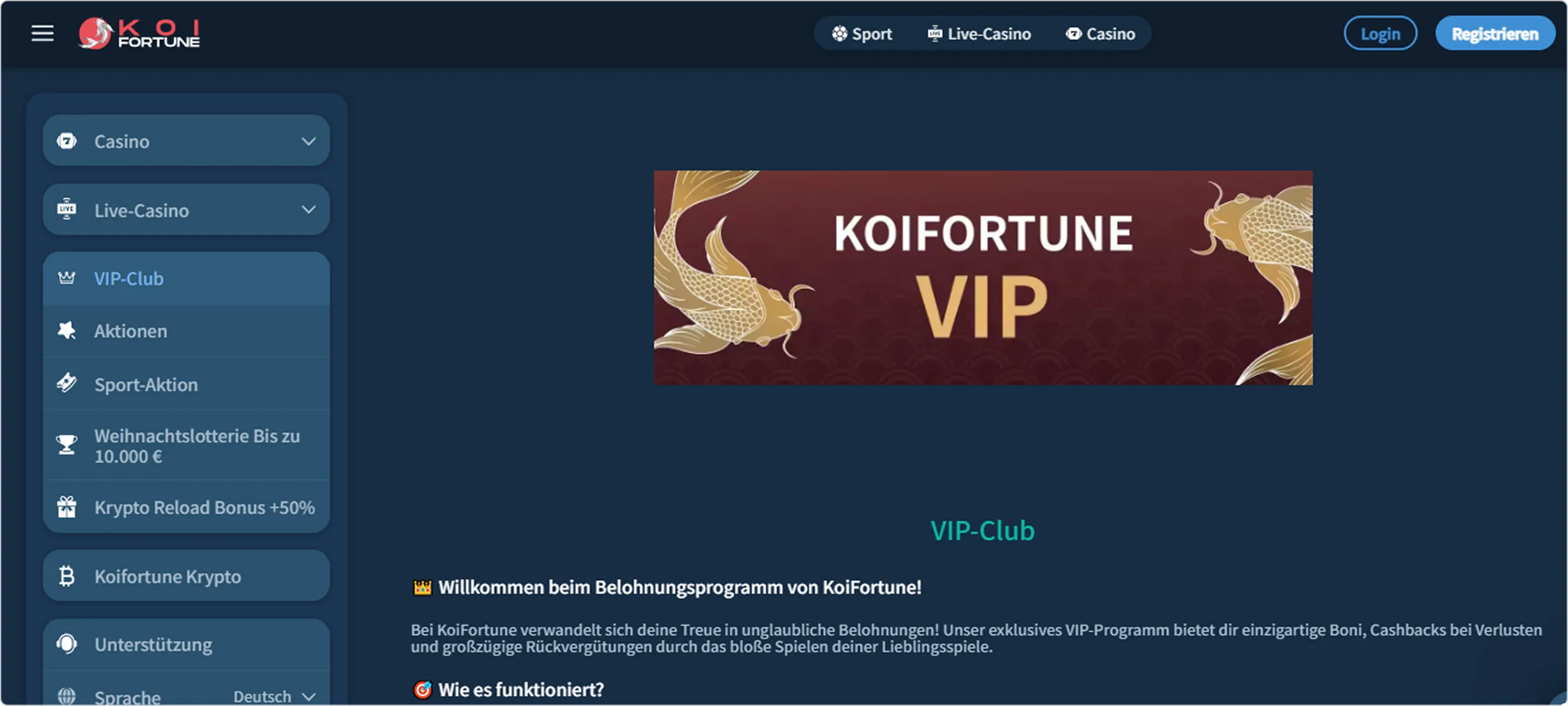The image size is (1568, 706).
Task: Click the crown icon beside VIP-Club
Action: 66,278
